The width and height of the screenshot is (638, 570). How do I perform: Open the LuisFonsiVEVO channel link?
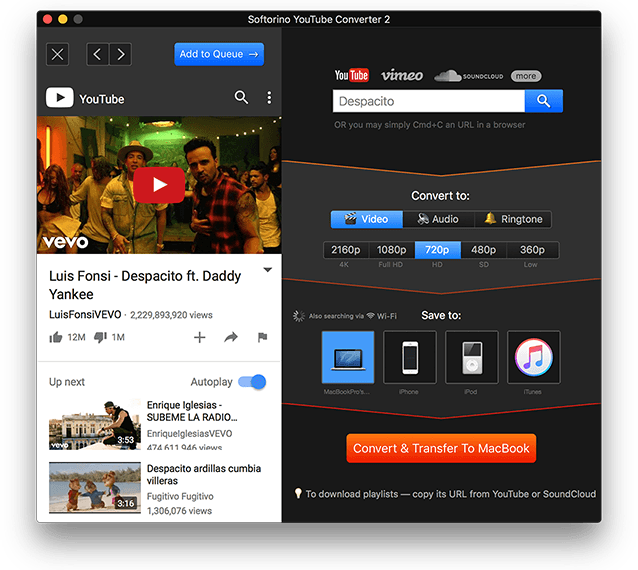[x=85, y=314]
